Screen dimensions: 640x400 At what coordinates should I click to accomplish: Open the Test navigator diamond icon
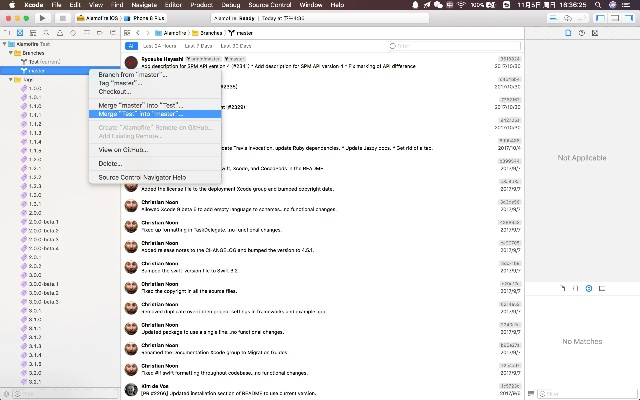point(73,33)
